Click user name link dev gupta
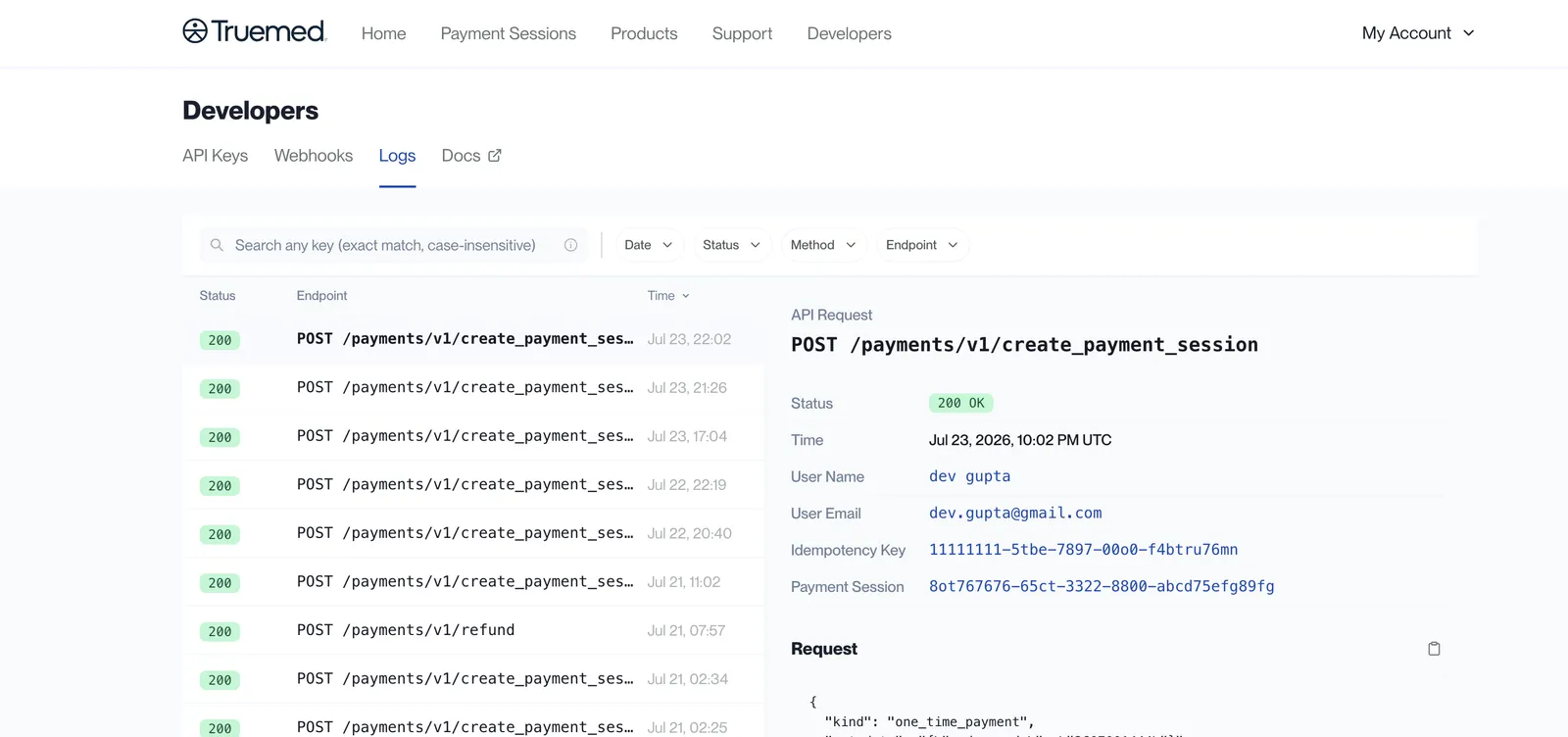This screenshot has width=1568, height=737. pyautogui.click(x=969, y=476)
